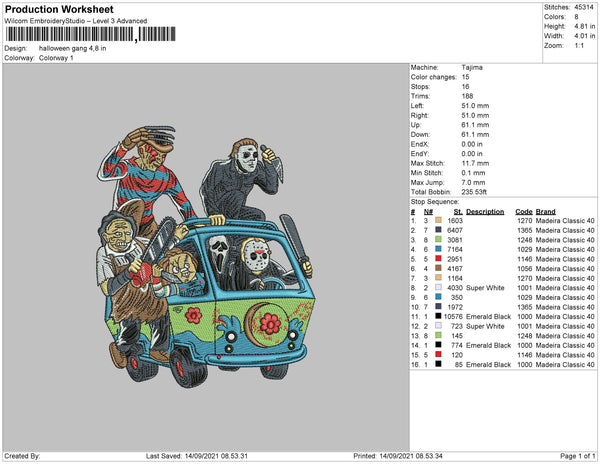Click the Colors value '8' in header
The height and width of the screenshot is (464, 600).
576,17
